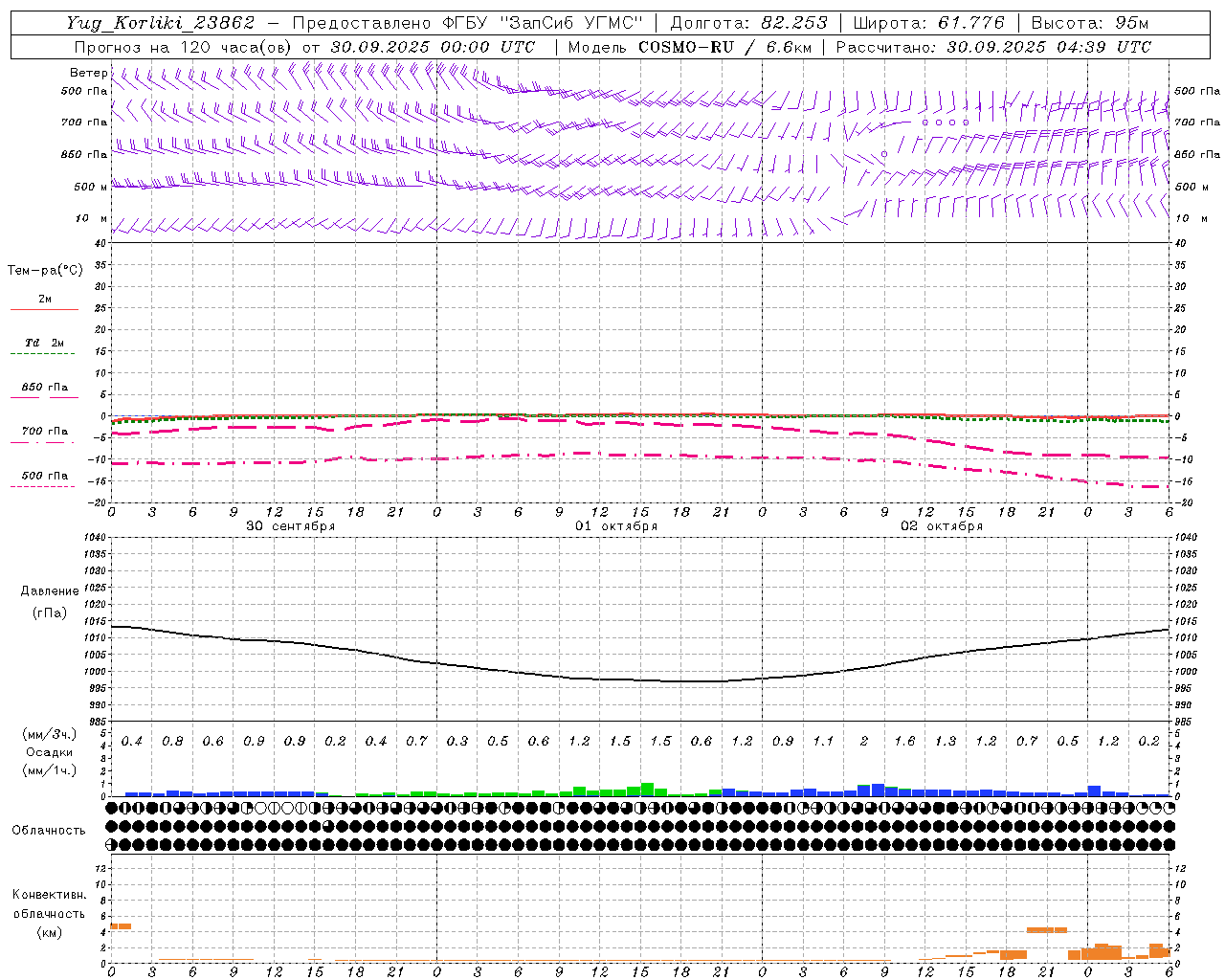Screen dimensions: 1225x980
Task: Click 'Прогноз на 120 часа(ов)' text
Action: pyautogui.click(x=185, y=47)
